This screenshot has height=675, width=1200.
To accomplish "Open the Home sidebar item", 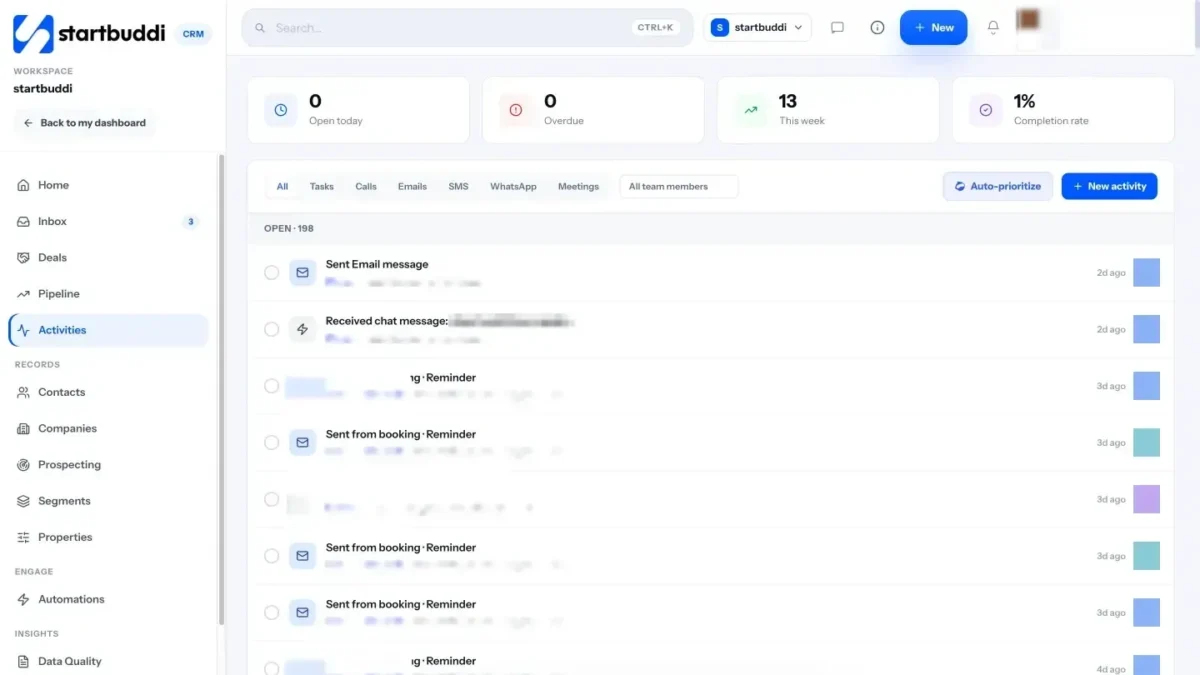I will click(108, 185).
